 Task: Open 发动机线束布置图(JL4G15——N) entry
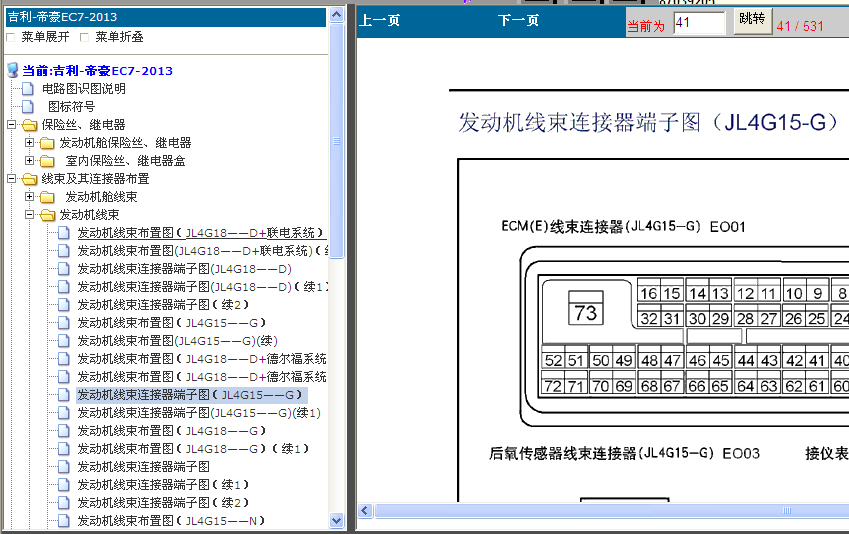click(171, 520)
